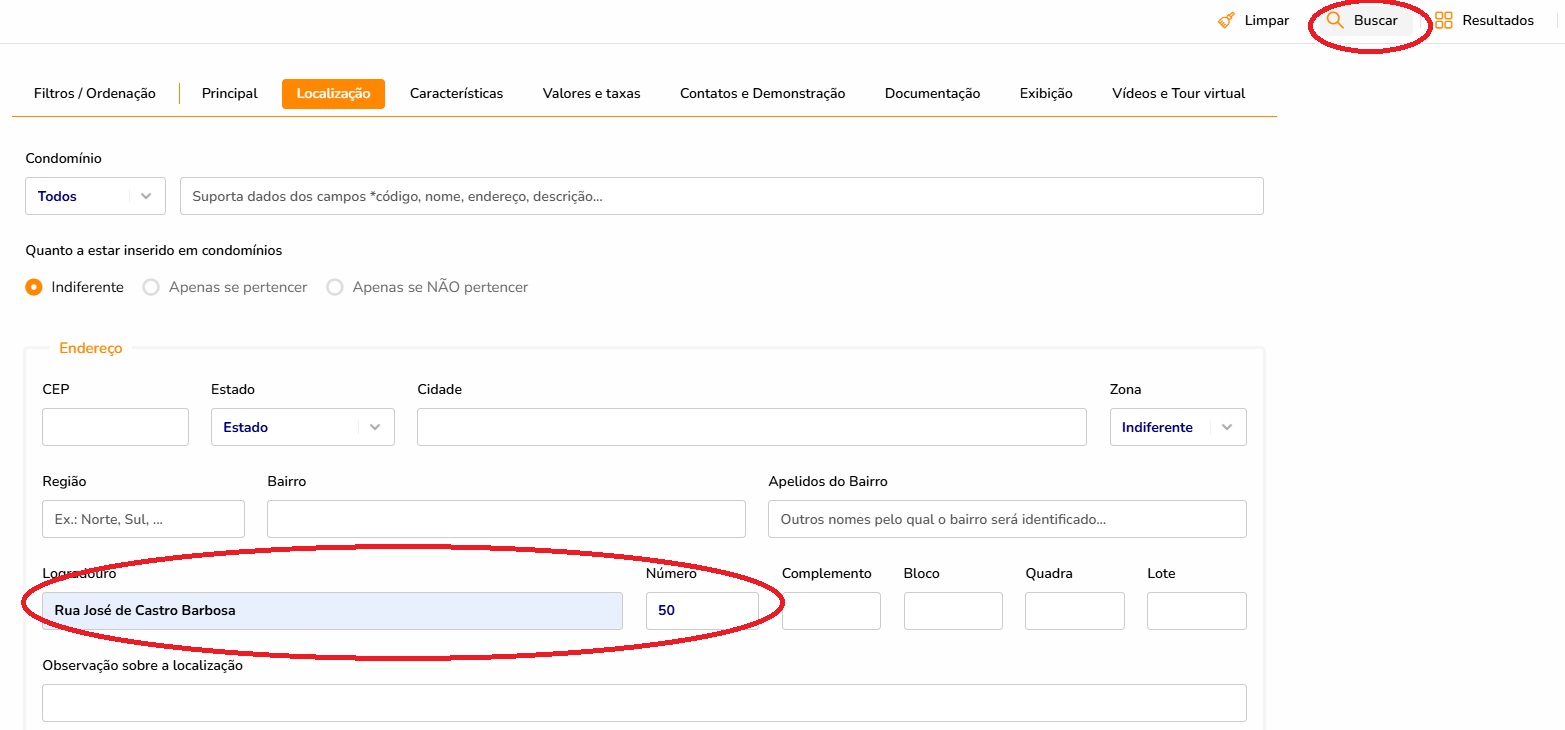Choose 'Apenas se NÃO pertencer' radio

tap(335, 287)
